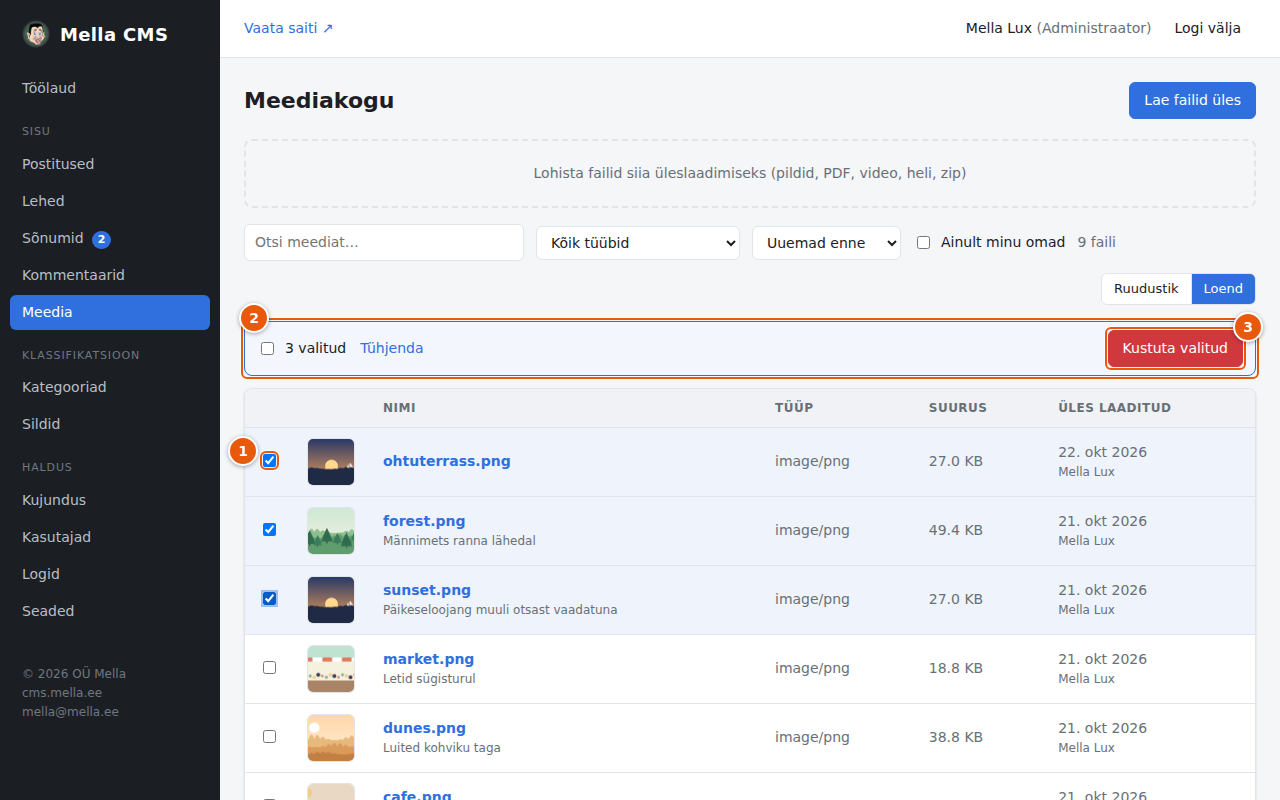Open the ohtuterrass.png thumbnail
Image resolution: width=1280 pixels, height=800 pixels.
(331, 462)
